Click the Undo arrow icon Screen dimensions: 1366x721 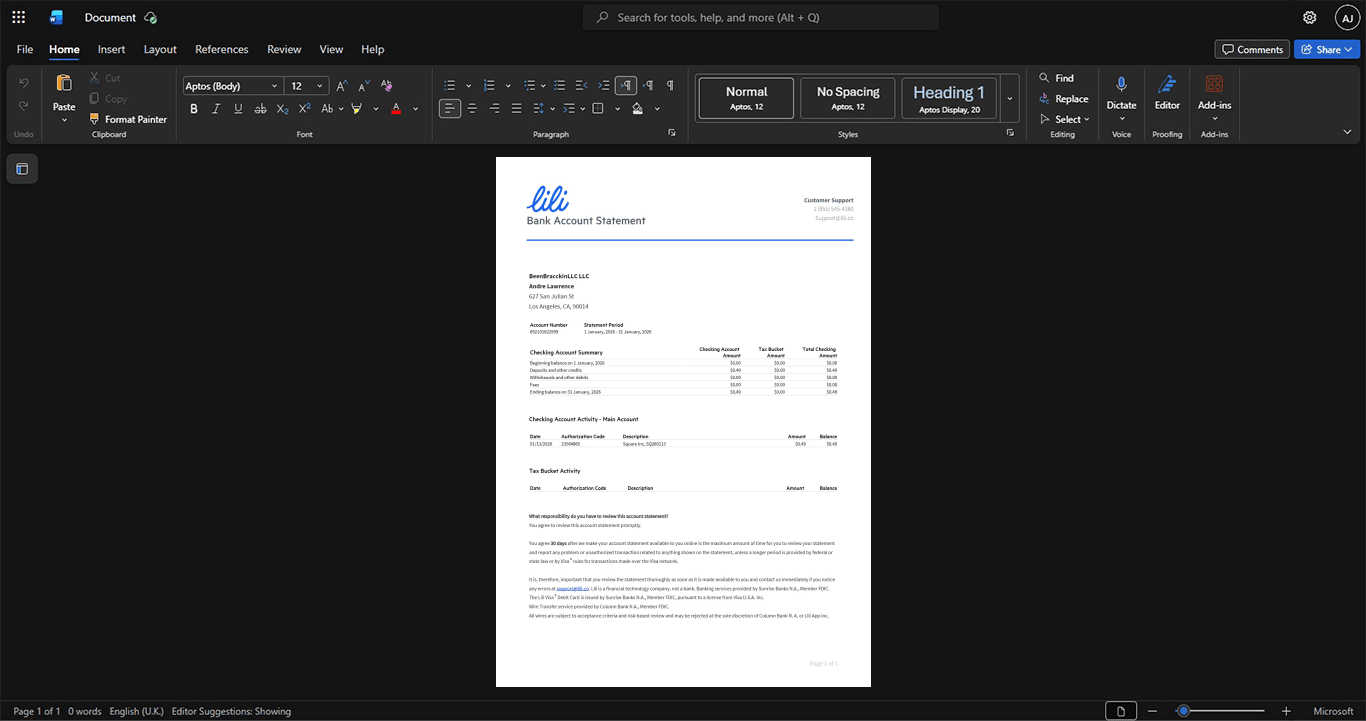point(24,82)
